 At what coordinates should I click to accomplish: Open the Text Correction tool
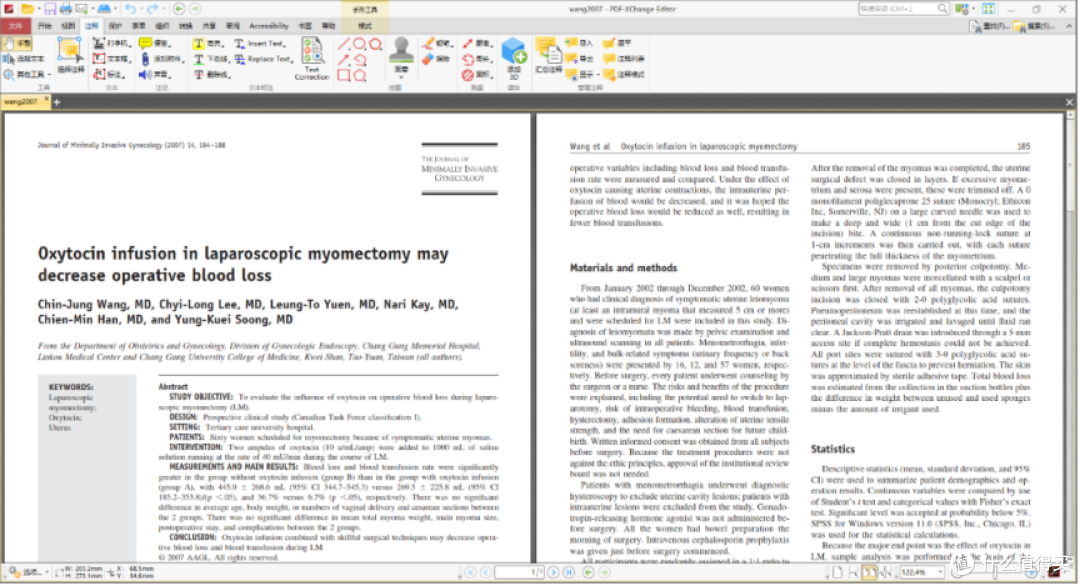[312, 59]
